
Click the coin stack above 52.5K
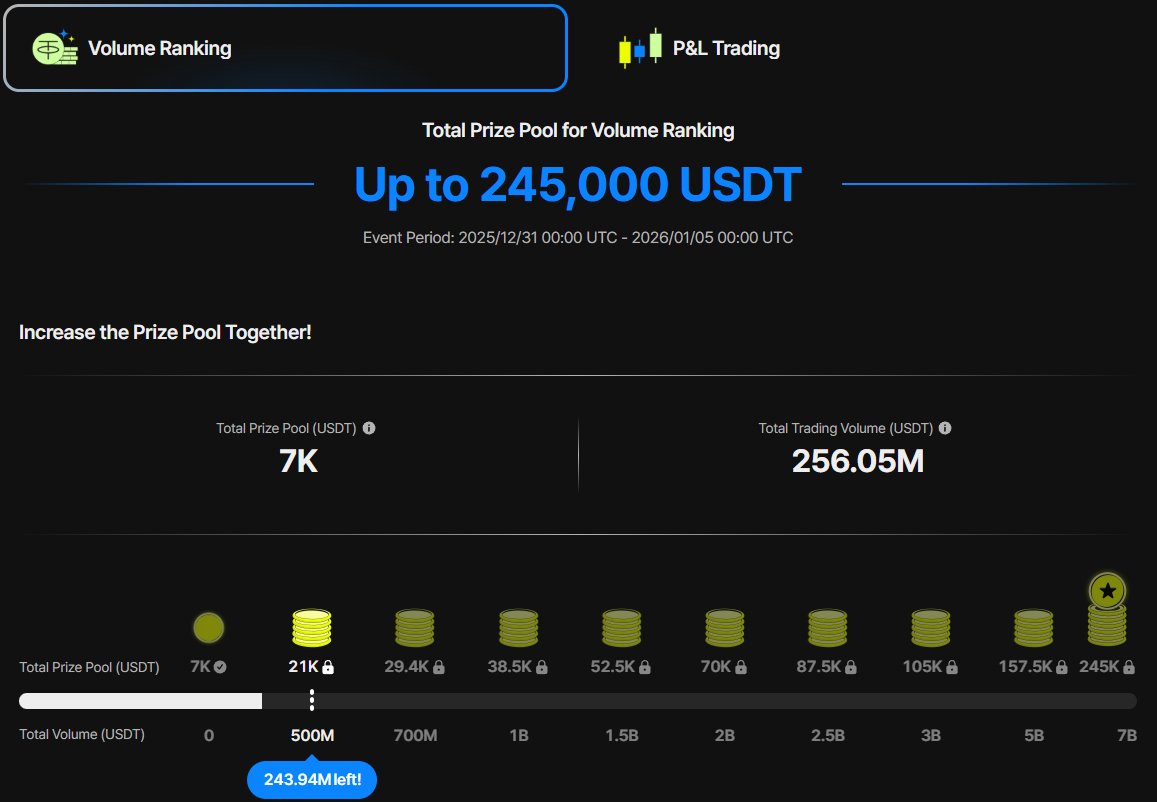pyautogui.click(x=621, y=628)
